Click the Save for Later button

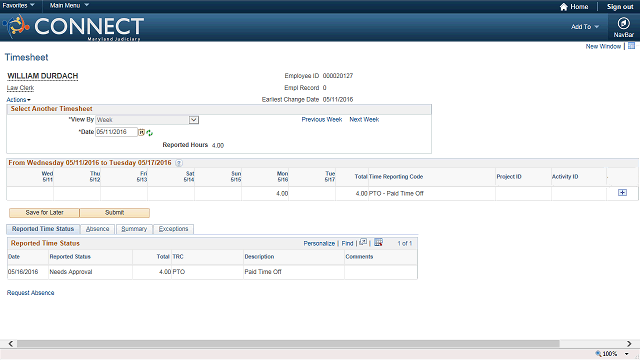click(44, 213)
